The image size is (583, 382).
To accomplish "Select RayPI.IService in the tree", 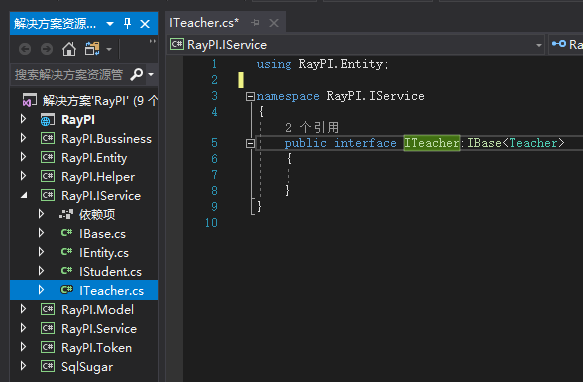I will coord(101,196).
